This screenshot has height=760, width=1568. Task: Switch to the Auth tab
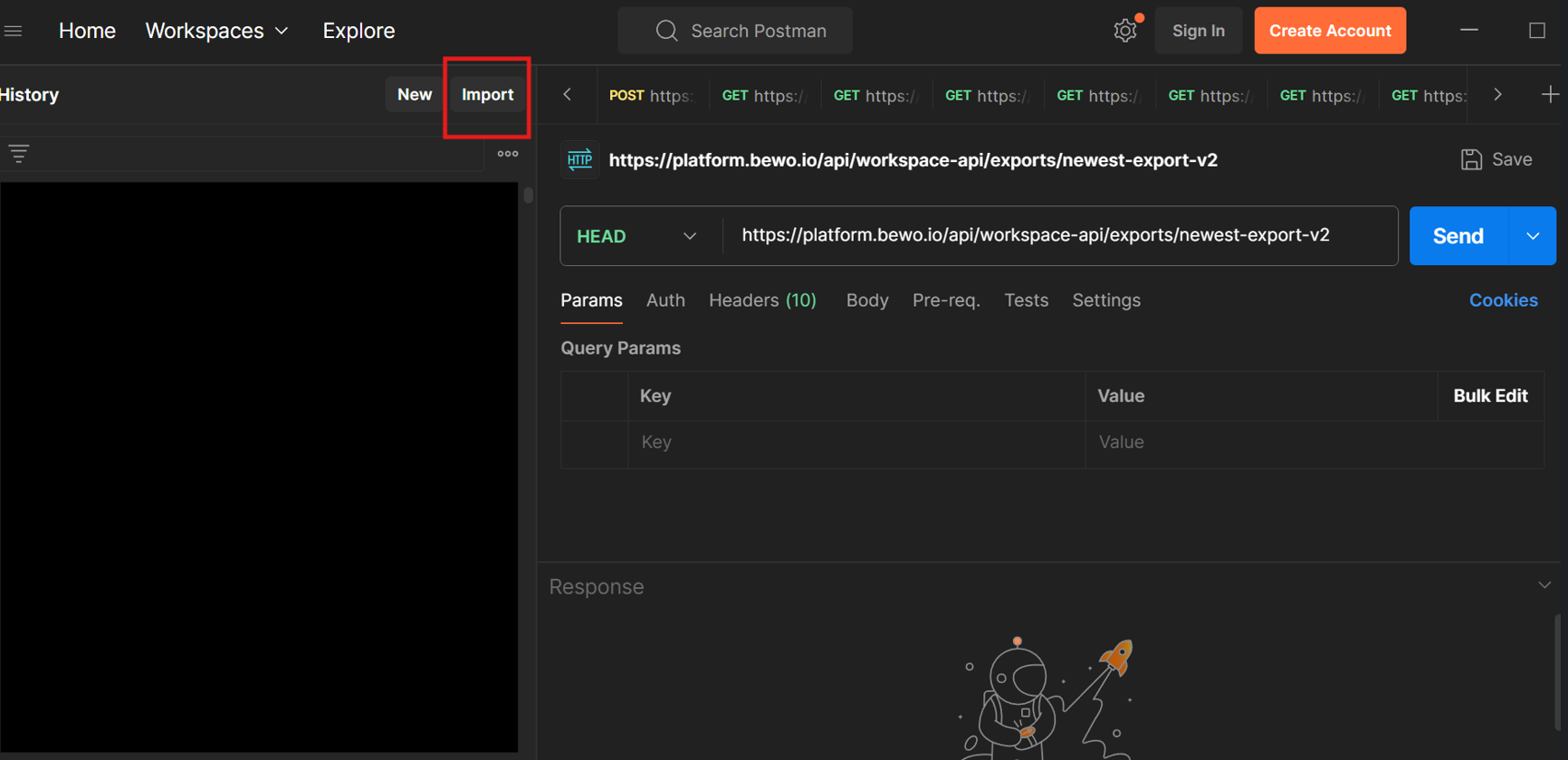(665, 300)
